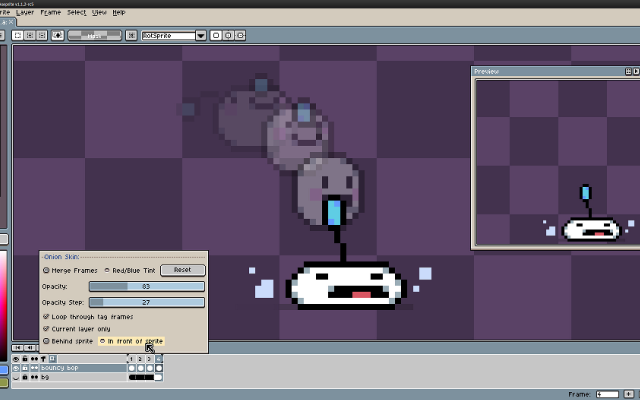
Task: Open the Frame menu
Action: pos(51,13)
